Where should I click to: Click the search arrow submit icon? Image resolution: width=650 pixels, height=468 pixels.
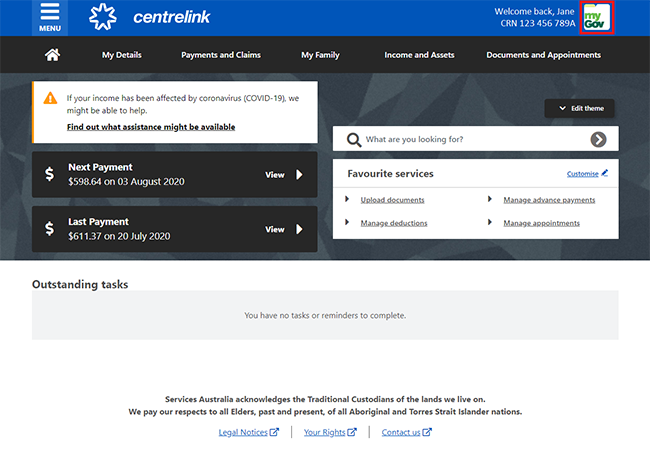point(598,140)
